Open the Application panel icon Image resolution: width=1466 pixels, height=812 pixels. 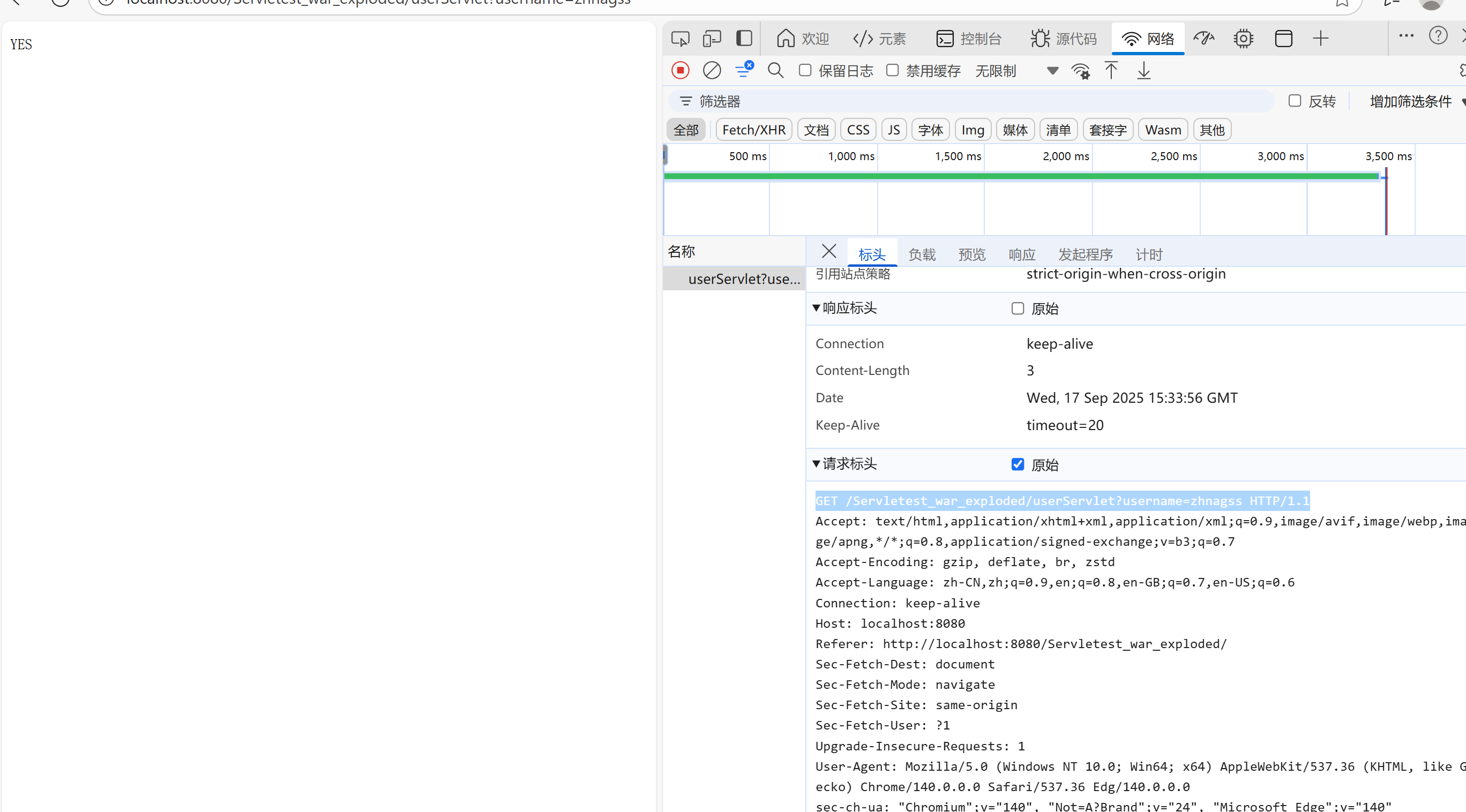coord(1283,39)
